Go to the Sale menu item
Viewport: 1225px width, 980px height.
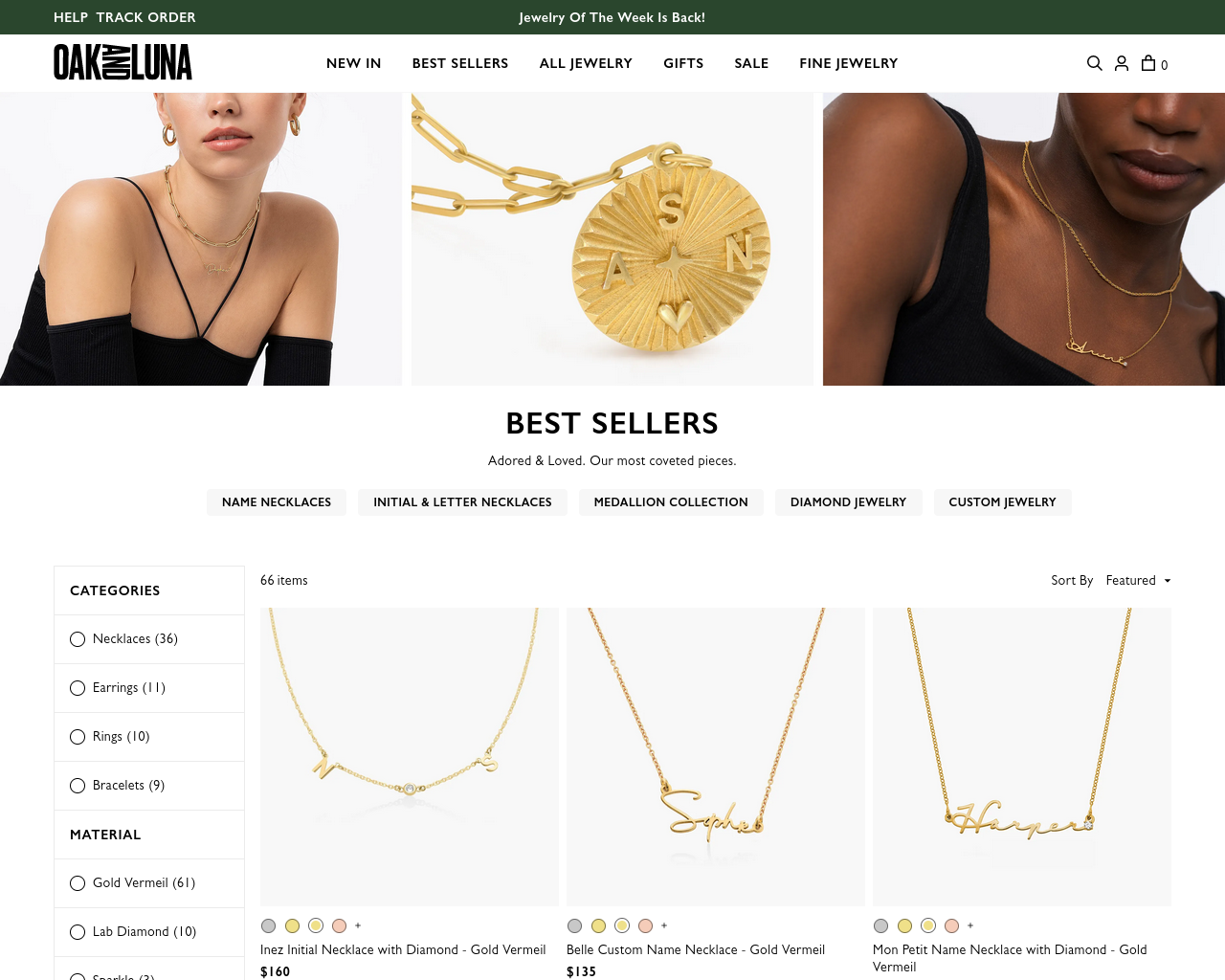pos(751,63)
